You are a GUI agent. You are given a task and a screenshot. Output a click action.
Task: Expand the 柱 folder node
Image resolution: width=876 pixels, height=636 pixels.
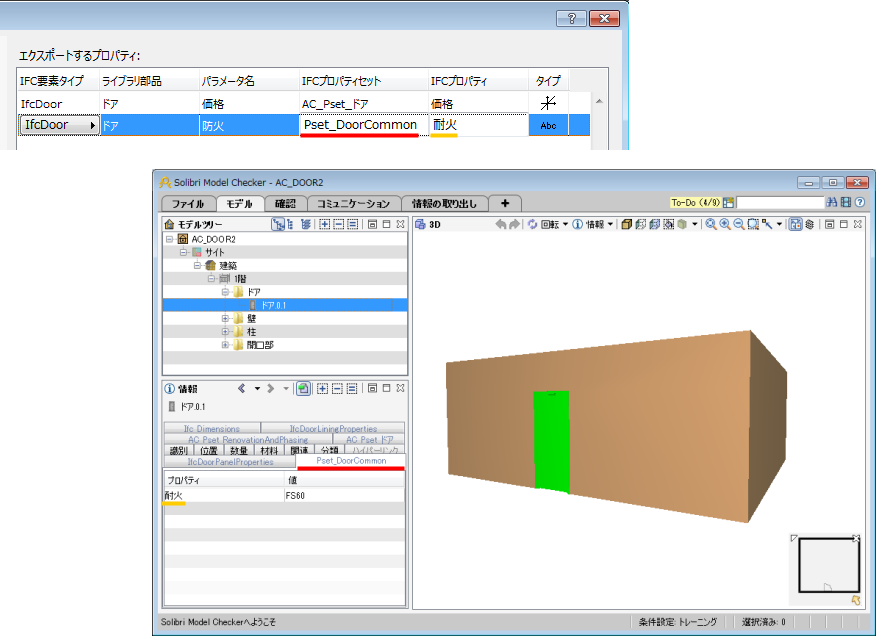(x=225, y=331)
